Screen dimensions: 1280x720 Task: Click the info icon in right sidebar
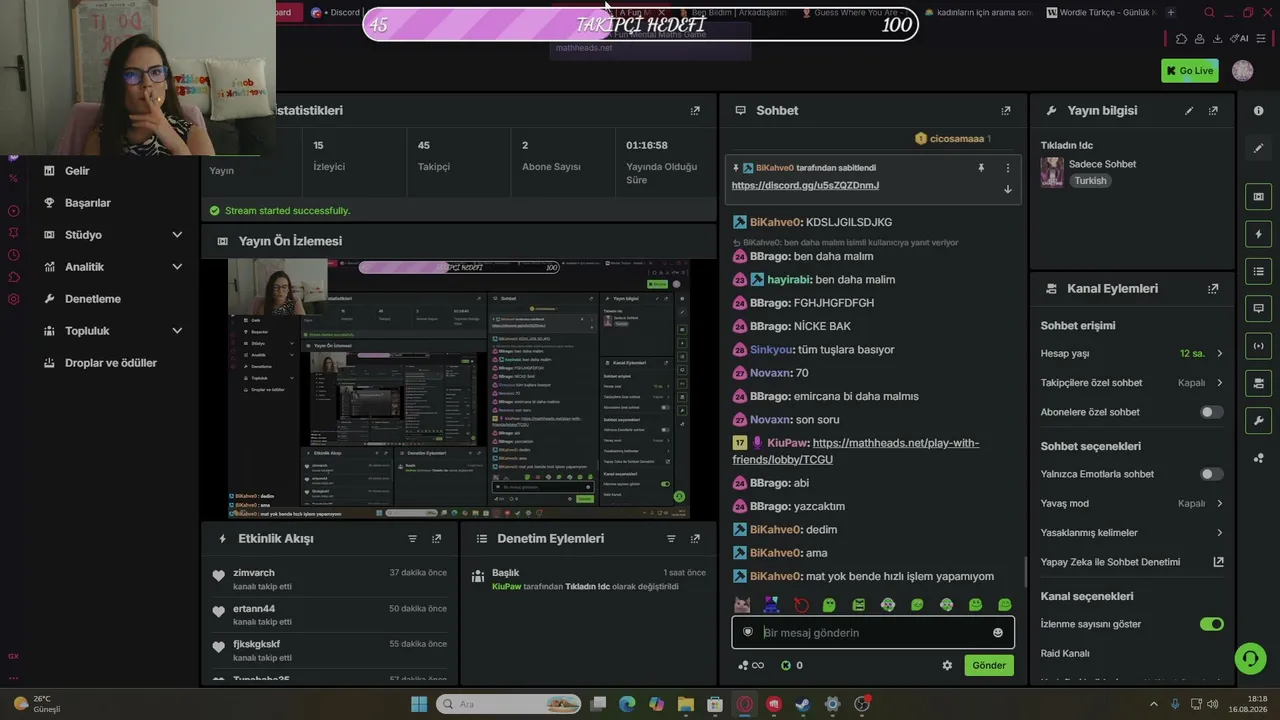pyautogui.click(x=1259, y=111)
